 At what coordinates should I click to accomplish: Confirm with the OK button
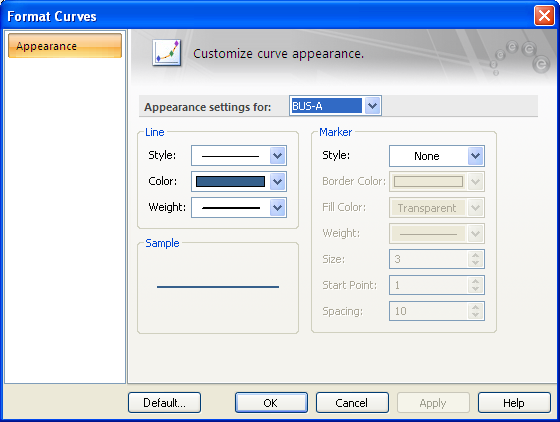pos(271,403)
